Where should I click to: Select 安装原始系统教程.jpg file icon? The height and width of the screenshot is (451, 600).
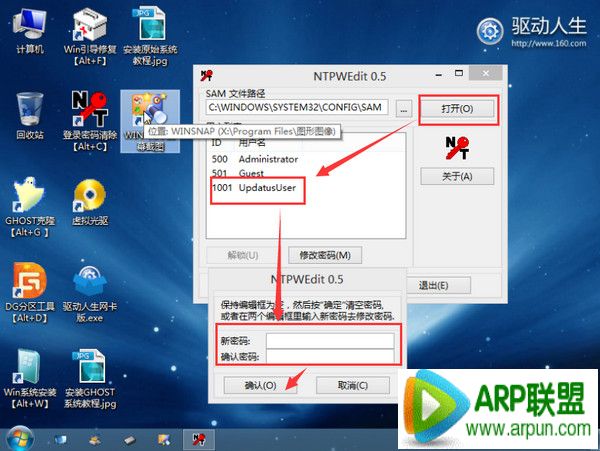(150, 36)
